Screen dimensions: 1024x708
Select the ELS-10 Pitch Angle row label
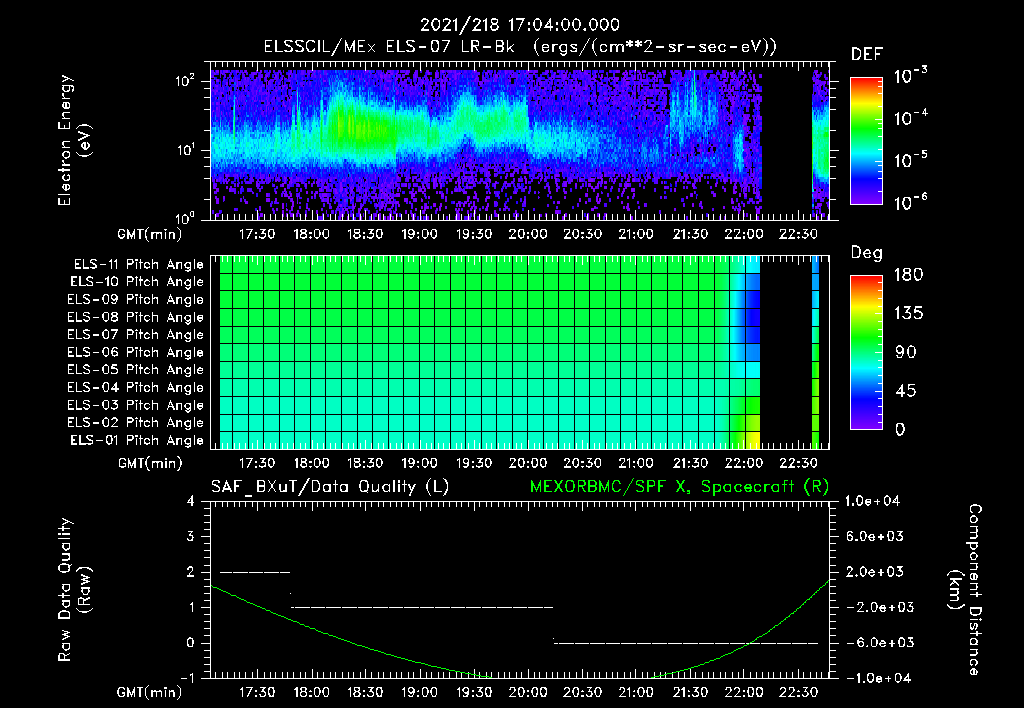click(x=136, y=282)
